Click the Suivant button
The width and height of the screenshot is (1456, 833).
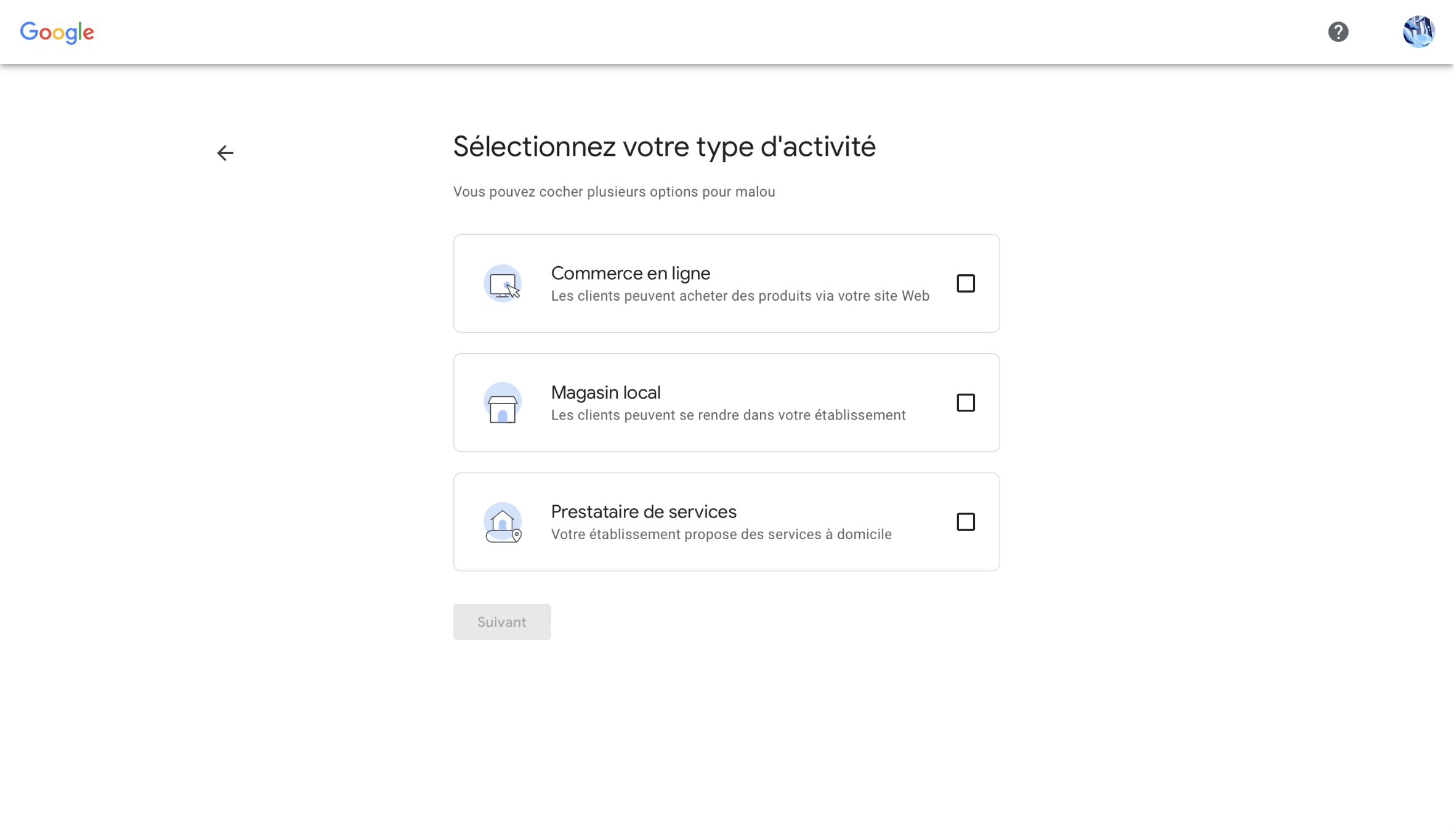pyautogui.click(x=502, y=622)
